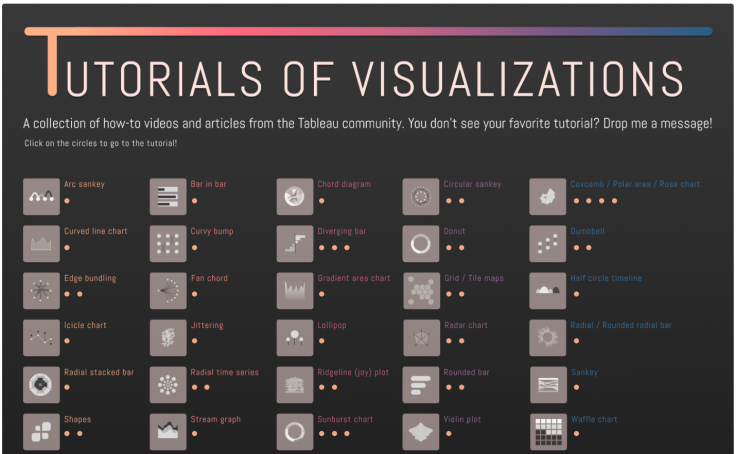The image size is (736, 454).
Task: Open the second Radial time series circle
Action: [207, 388]
